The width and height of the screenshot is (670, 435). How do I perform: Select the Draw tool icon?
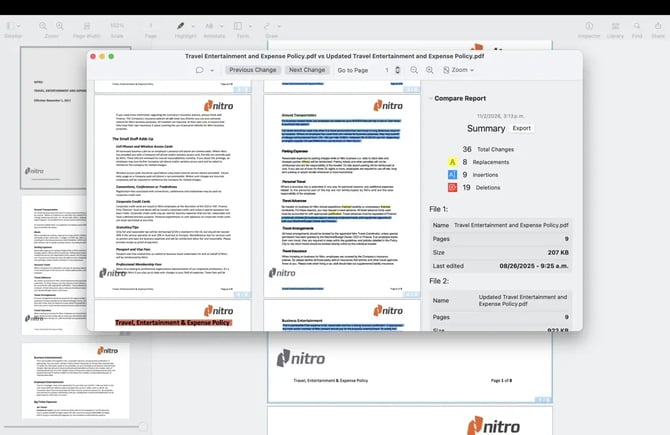[x=267, y=26]
